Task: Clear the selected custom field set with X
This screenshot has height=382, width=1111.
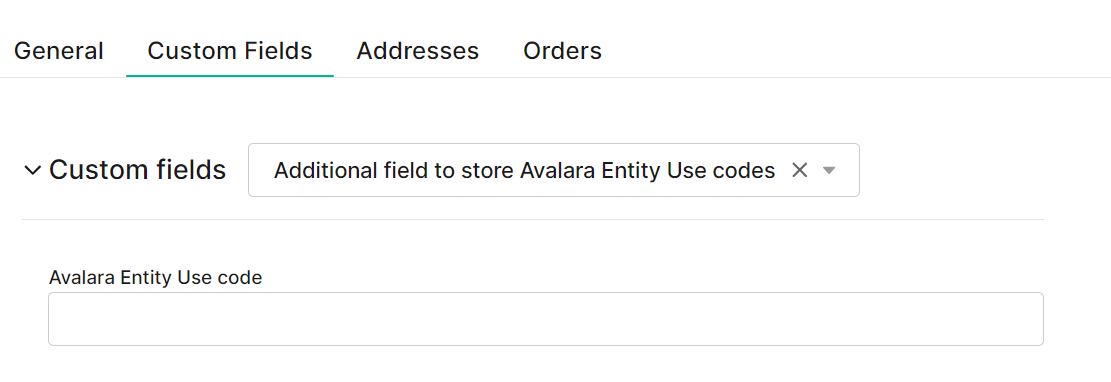Action: coord(799,170)
